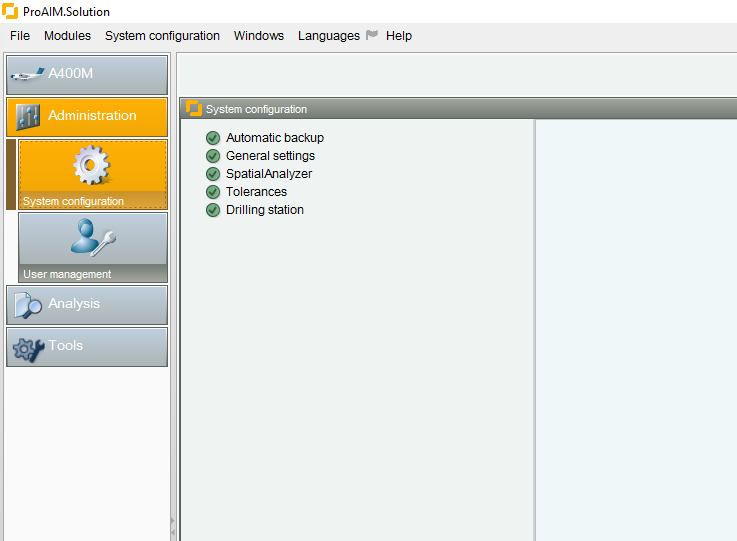Click the System configuration panel header icon
This screenshot has height=541, width=737.
coord(194,108)
